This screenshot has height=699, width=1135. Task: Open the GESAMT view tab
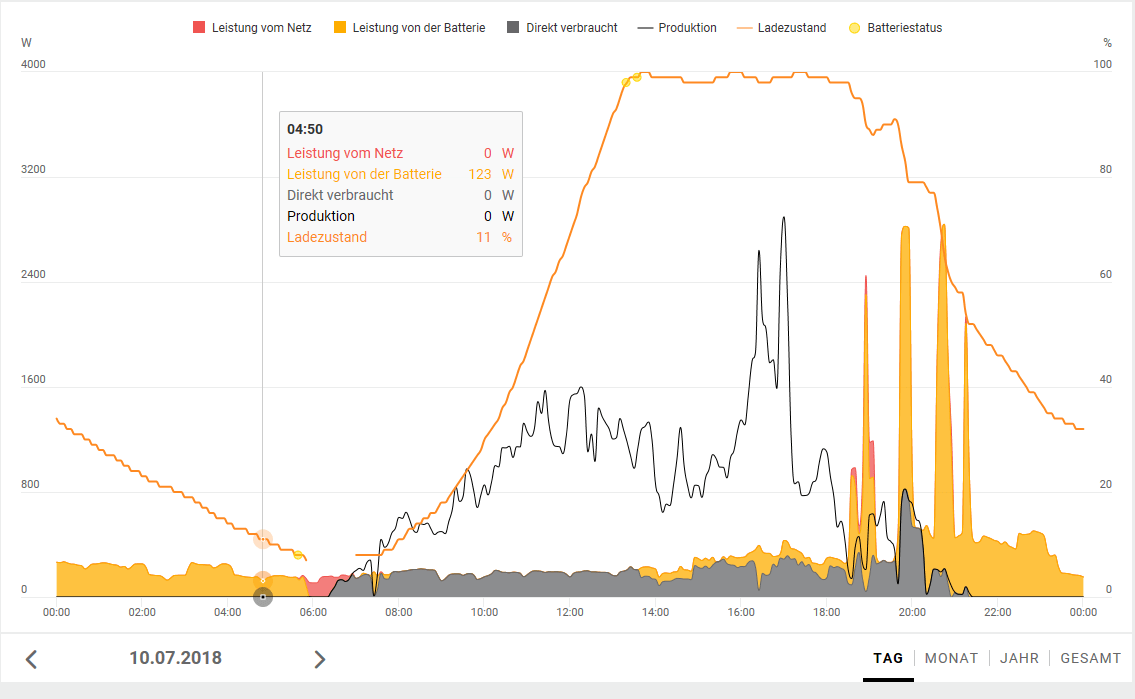(1090, 658)
